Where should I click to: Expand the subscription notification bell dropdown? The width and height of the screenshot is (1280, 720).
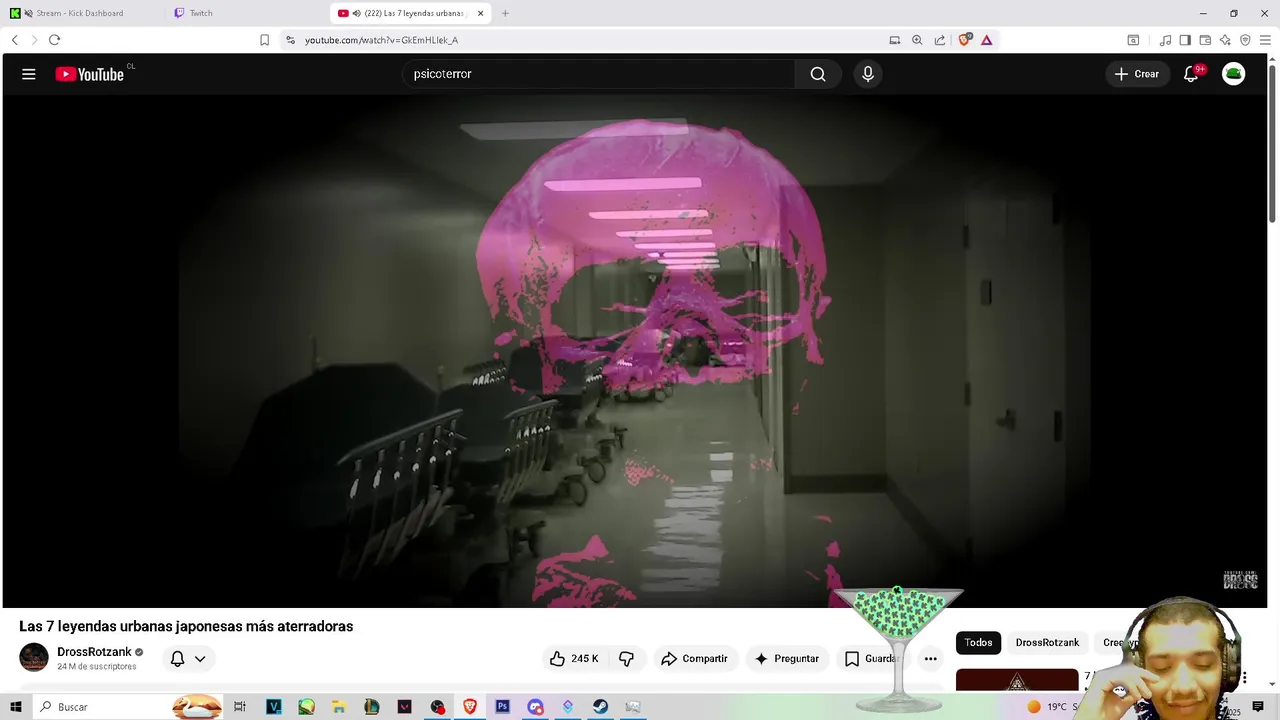click(x=188, y=659)
